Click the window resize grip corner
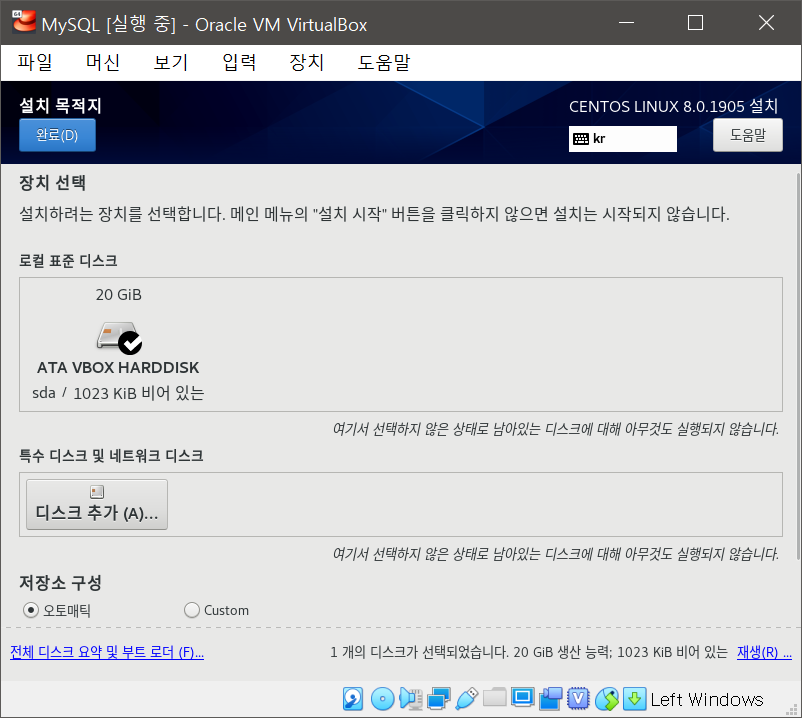Viewport: 802px width, 718px height. click(x=792, y=709)
